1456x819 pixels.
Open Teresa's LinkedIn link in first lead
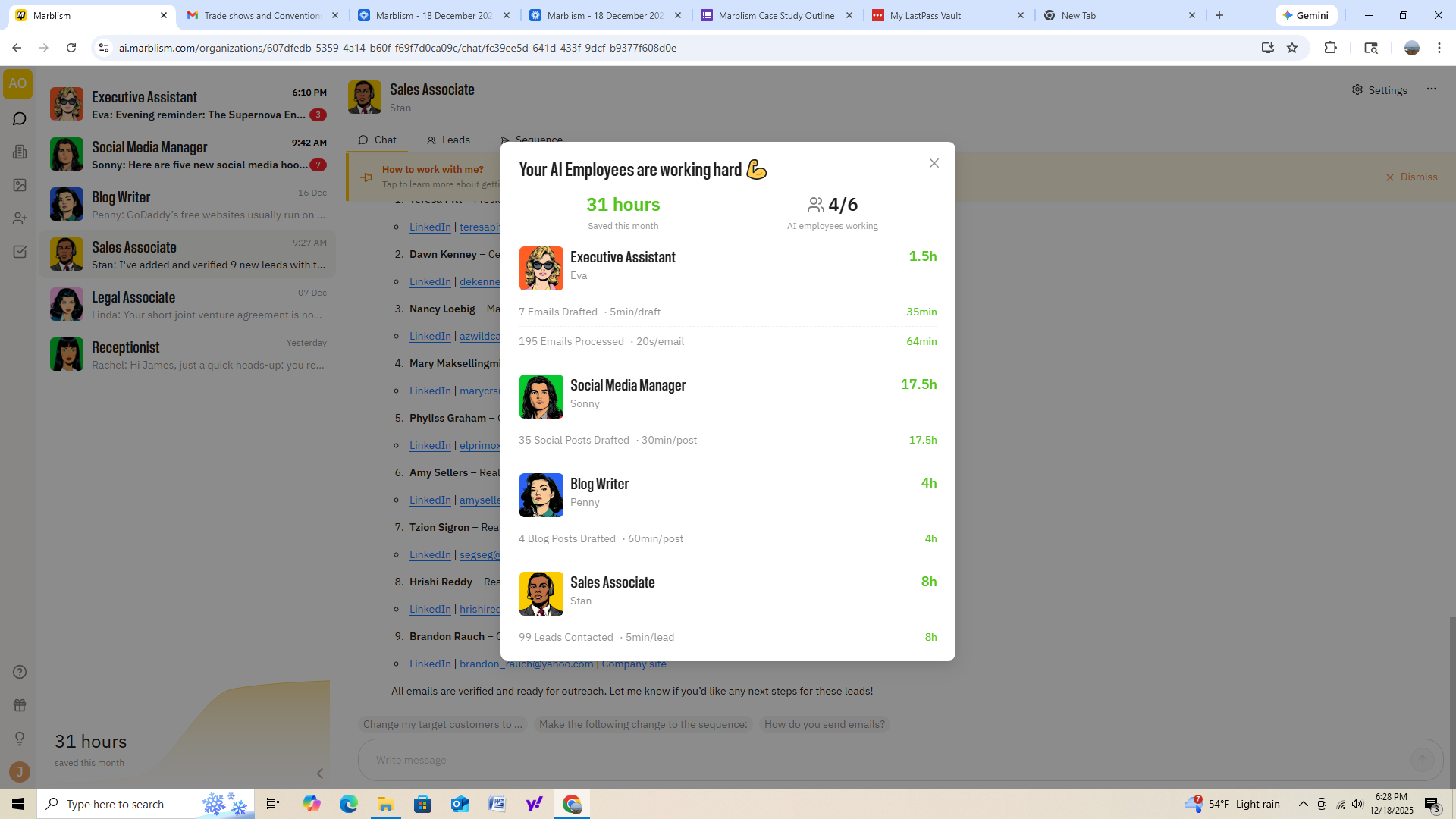tap(430, 227)
